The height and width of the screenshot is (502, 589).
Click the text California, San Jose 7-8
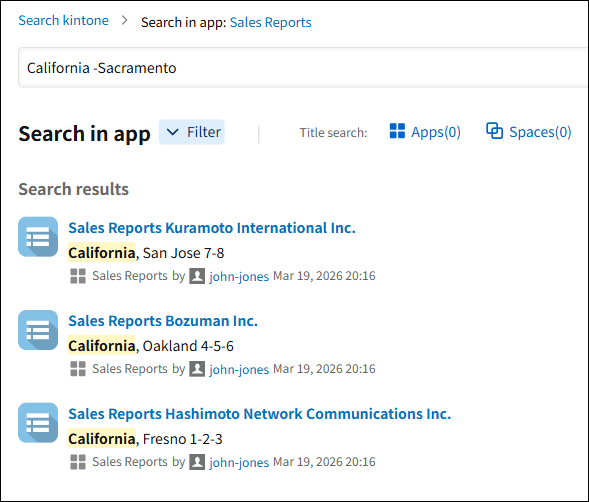[x=146, y=253]
